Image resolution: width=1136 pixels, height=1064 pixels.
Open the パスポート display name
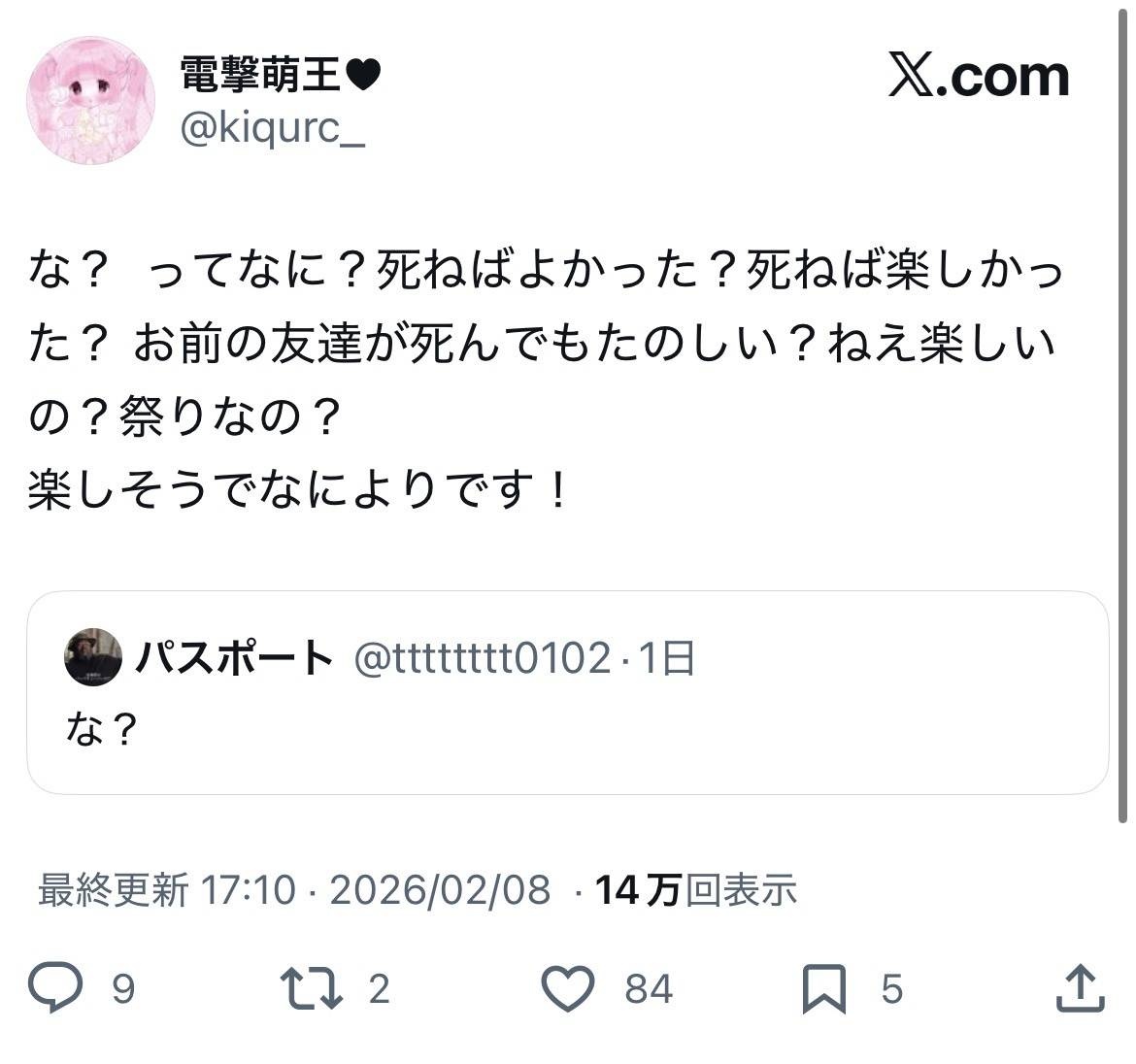[234, 657]
